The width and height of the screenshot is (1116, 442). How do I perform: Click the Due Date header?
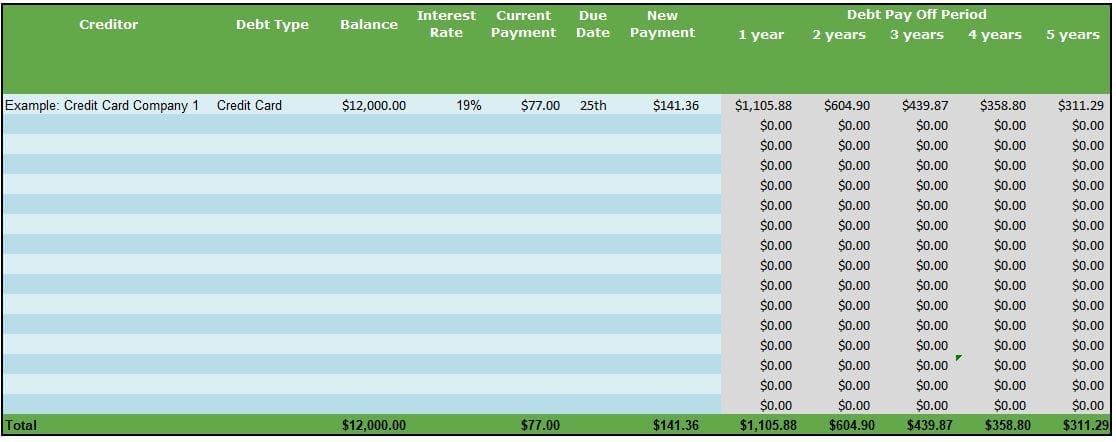point(593,24)
